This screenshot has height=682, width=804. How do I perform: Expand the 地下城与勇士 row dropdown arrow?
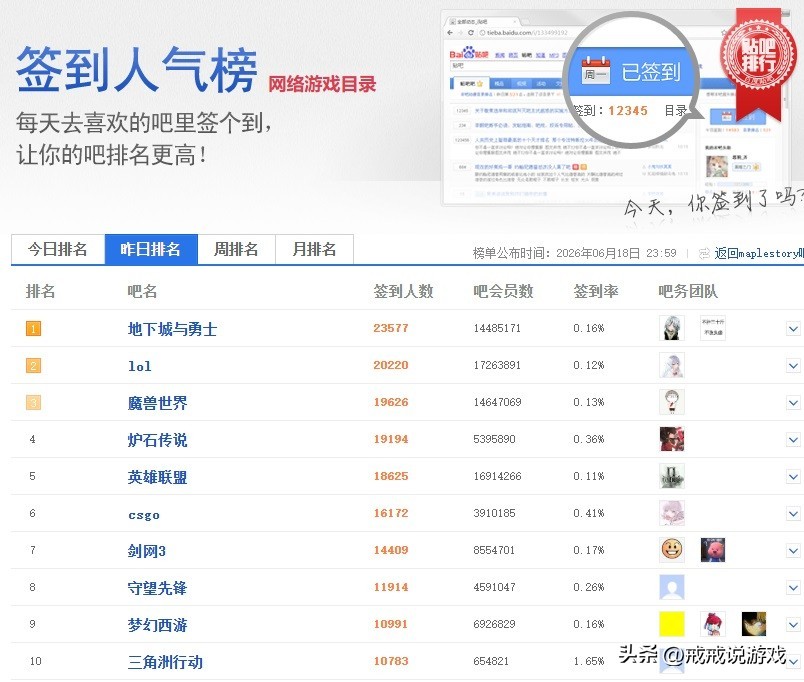coord(793,329)
